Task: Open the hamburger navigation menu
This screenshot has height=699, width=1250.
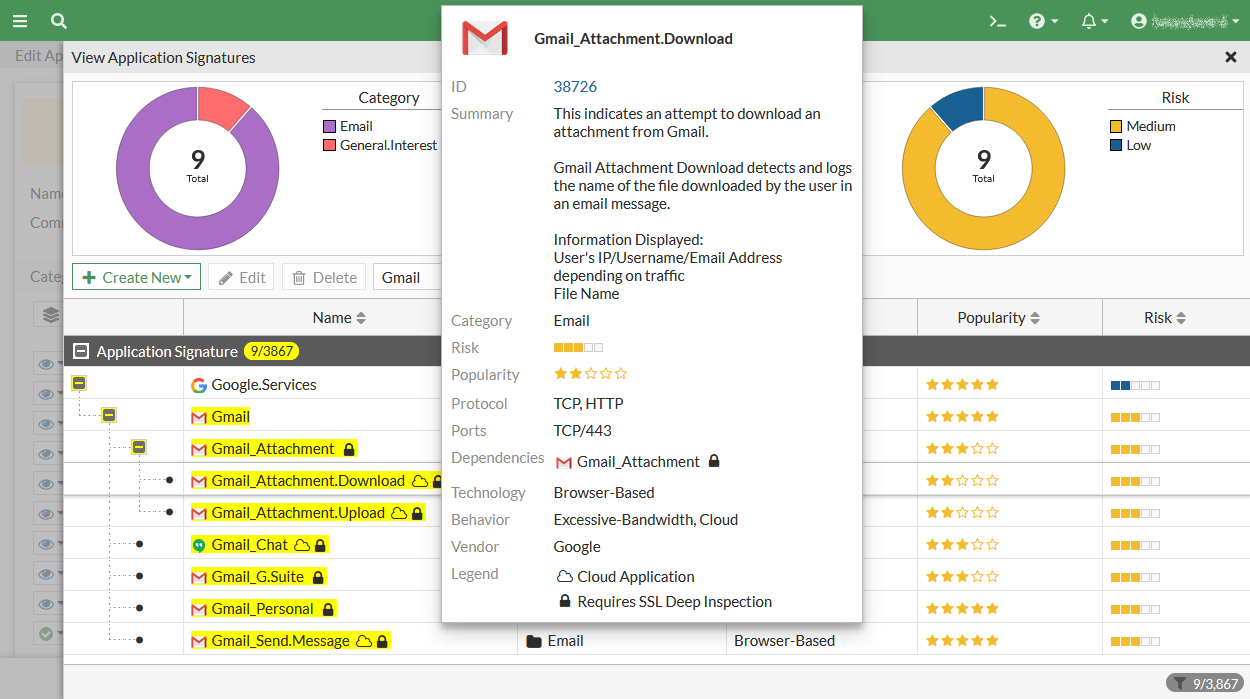Action: coord(20,21)
